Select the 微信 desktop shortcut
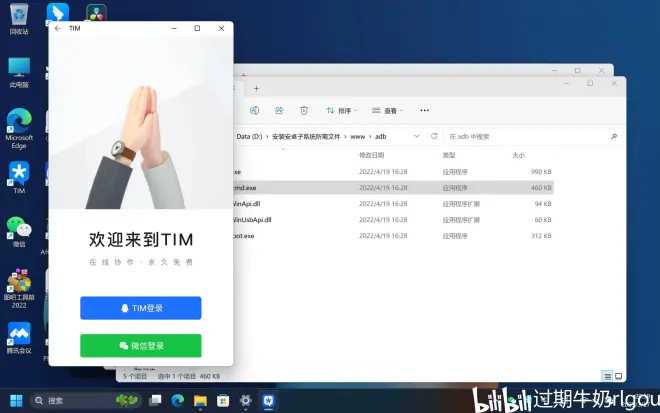 tap(19, 232)
